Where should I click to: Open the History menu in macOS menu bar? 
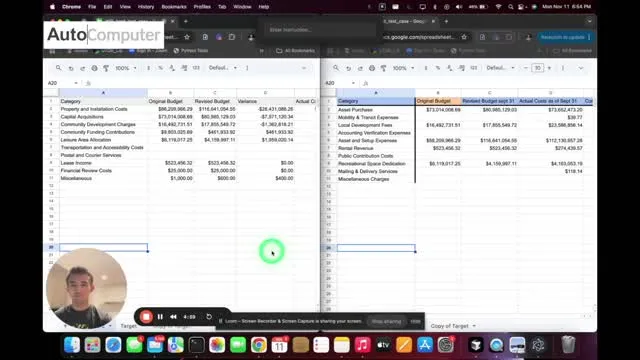pyautogui.click(x=146, y=7)
